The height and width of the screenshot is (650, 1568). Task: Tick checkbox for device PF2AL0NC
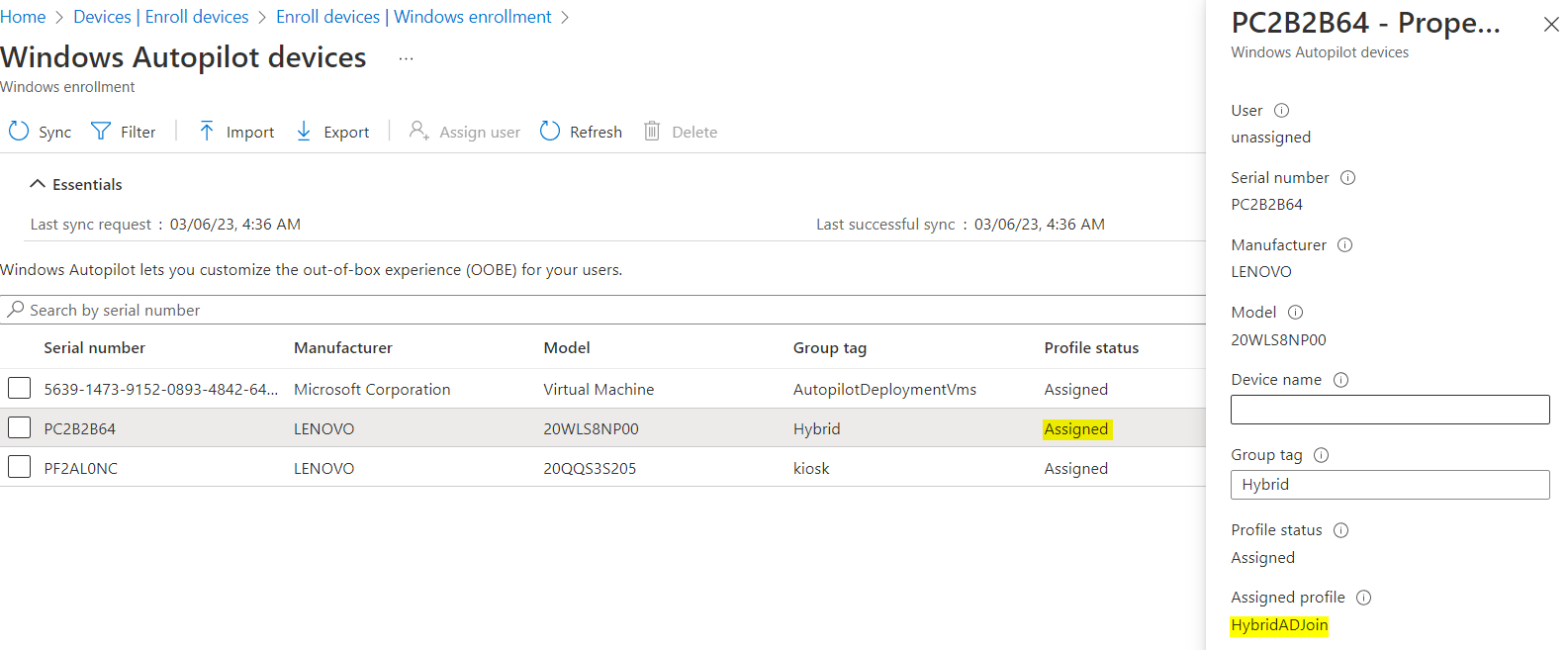[x=20, y=467]
